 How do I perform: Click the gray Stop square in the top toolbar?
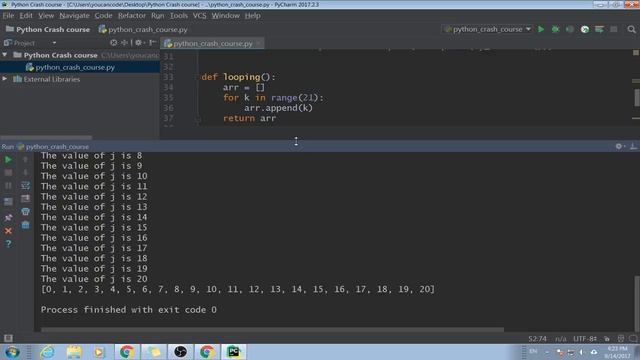click(x=613, y=29)
